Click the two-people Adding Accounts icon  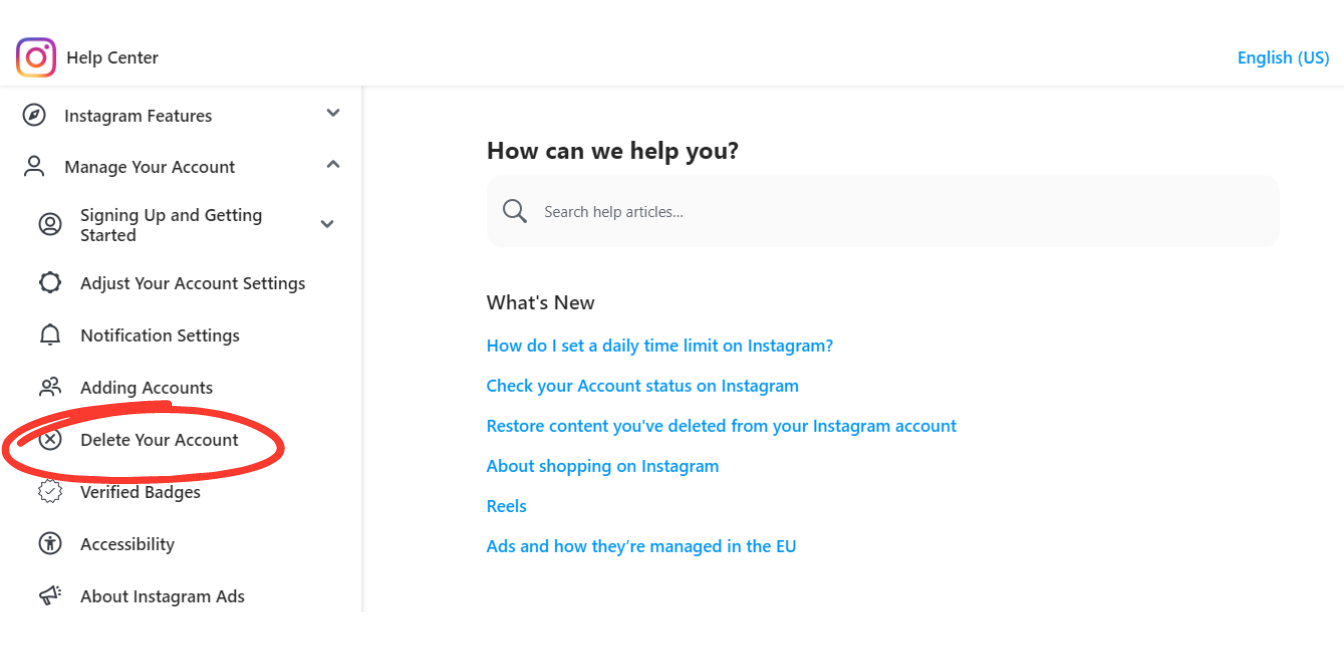pos(50,387)
